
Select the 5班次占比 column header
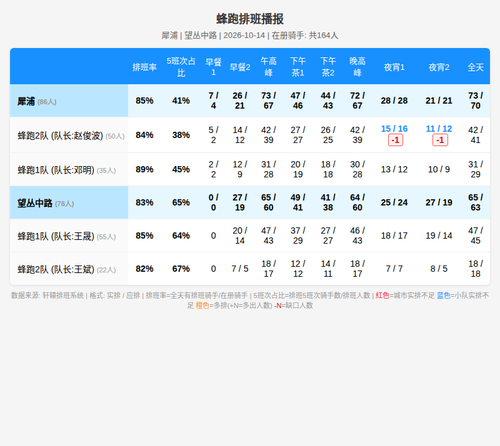pos(181,67)
